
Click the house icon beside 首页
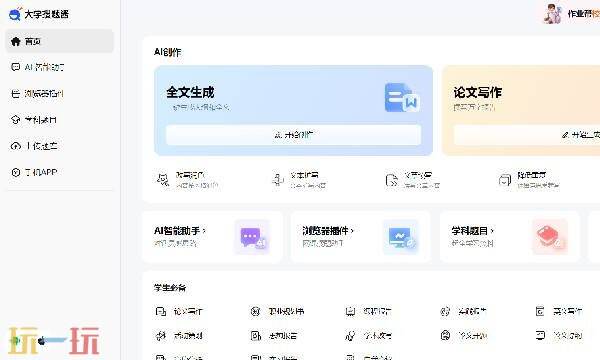15,41
